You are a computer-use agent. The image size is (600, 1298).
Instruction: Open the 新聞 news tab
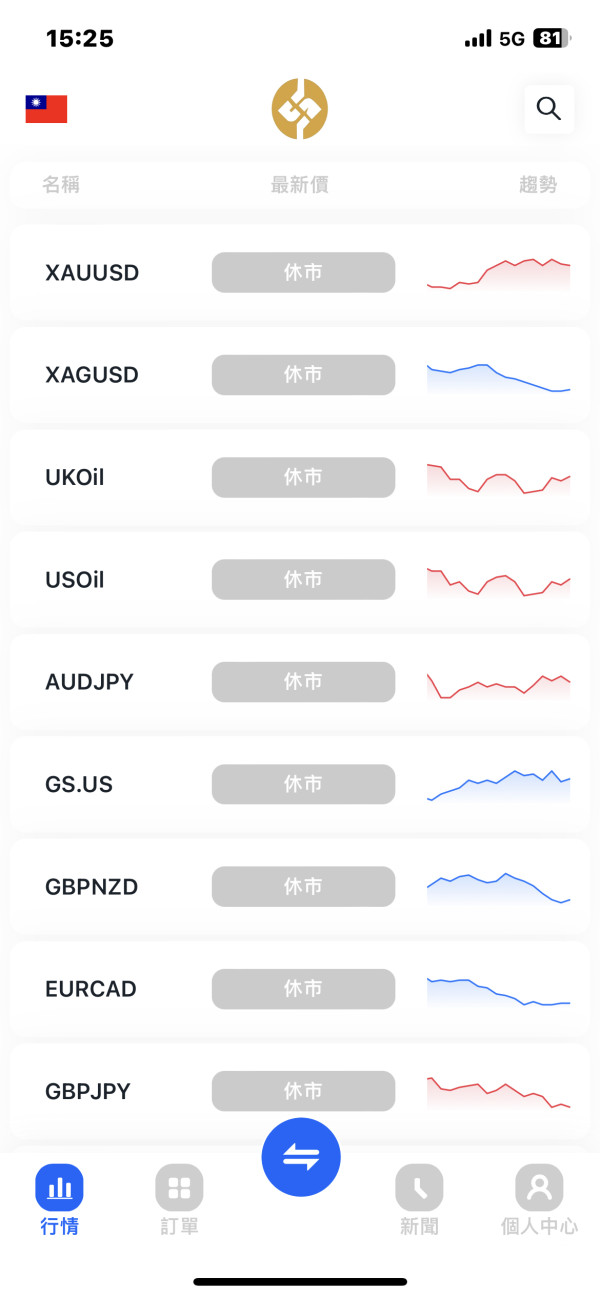[419, 1200]
